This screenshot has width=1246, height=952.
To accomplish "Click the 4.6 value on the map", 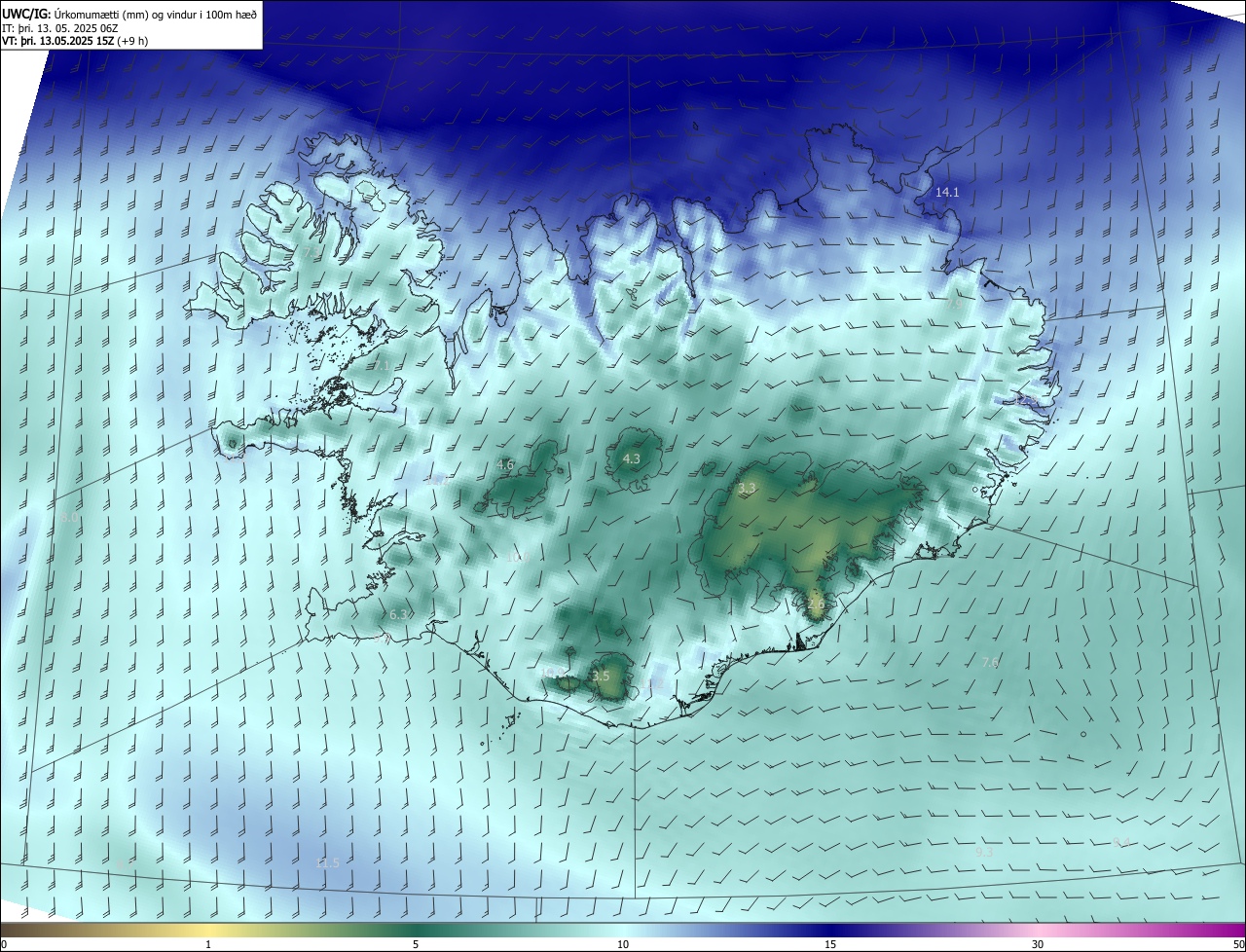I will pyautogui.click(x=505, y=465).
